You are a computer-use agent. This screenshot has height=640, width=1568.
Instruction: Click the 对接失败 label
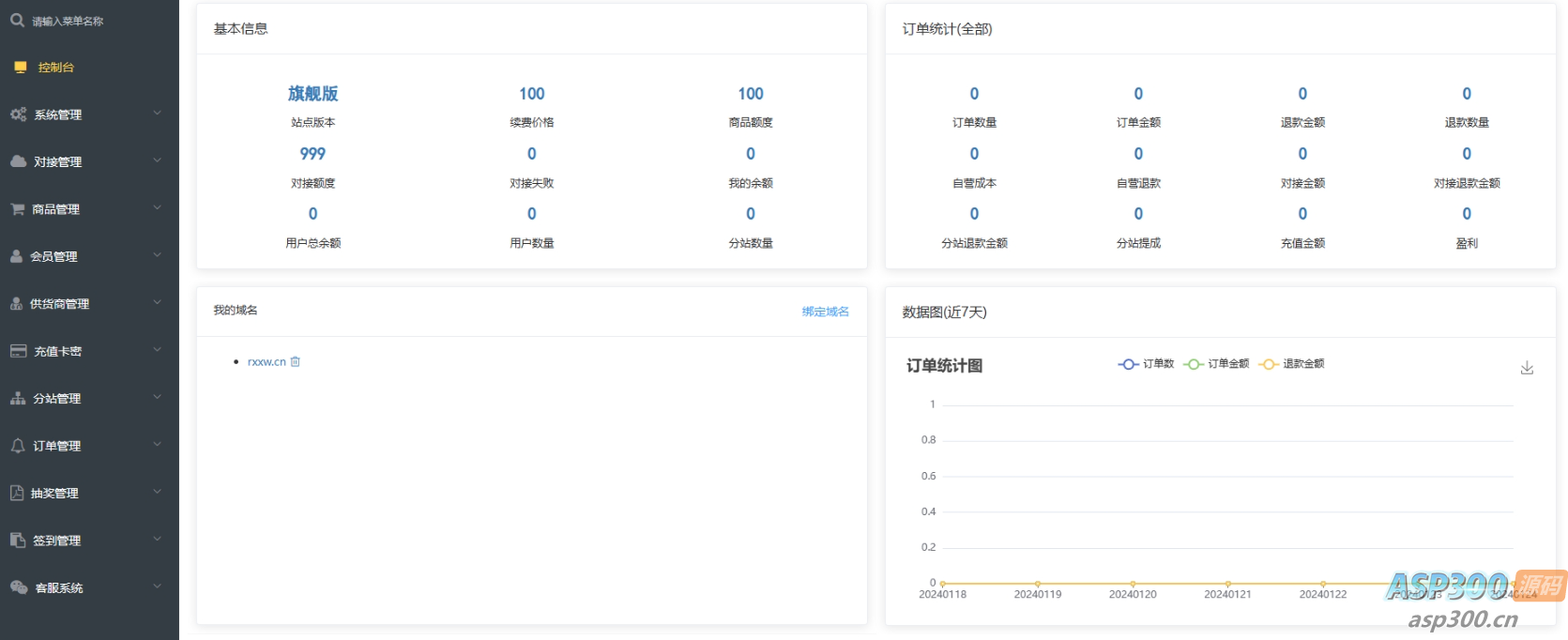[x=532, y=184]
